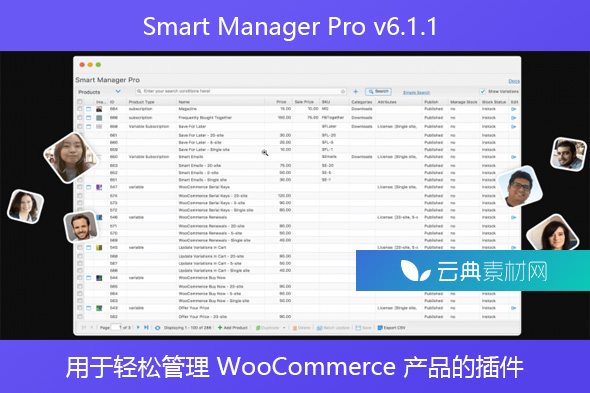Click the Edit arrow icon for Frequently Bought Together

click(514, 118)
